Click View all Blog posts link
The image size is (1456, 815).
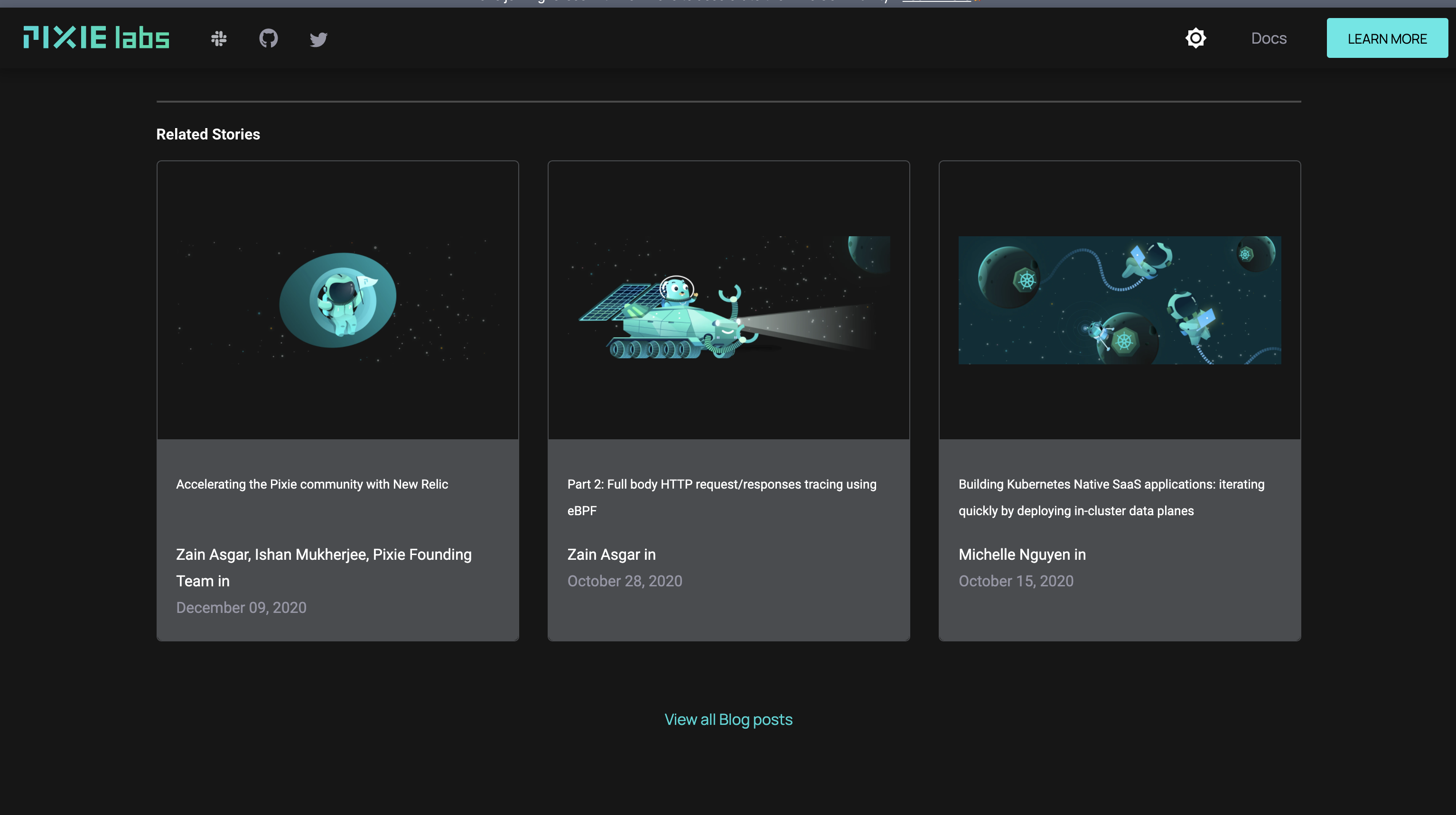[728, 719]
